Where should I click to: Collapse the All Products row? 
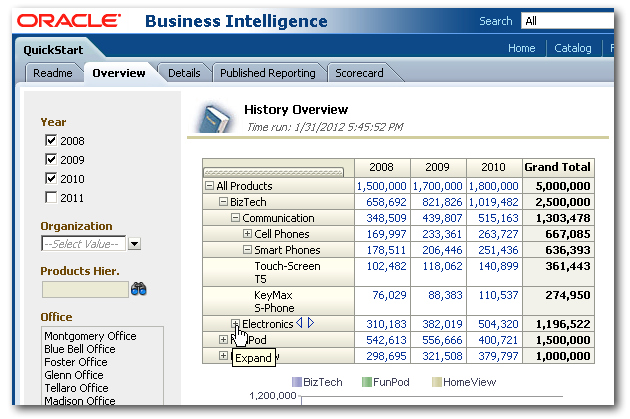[209, 186]
